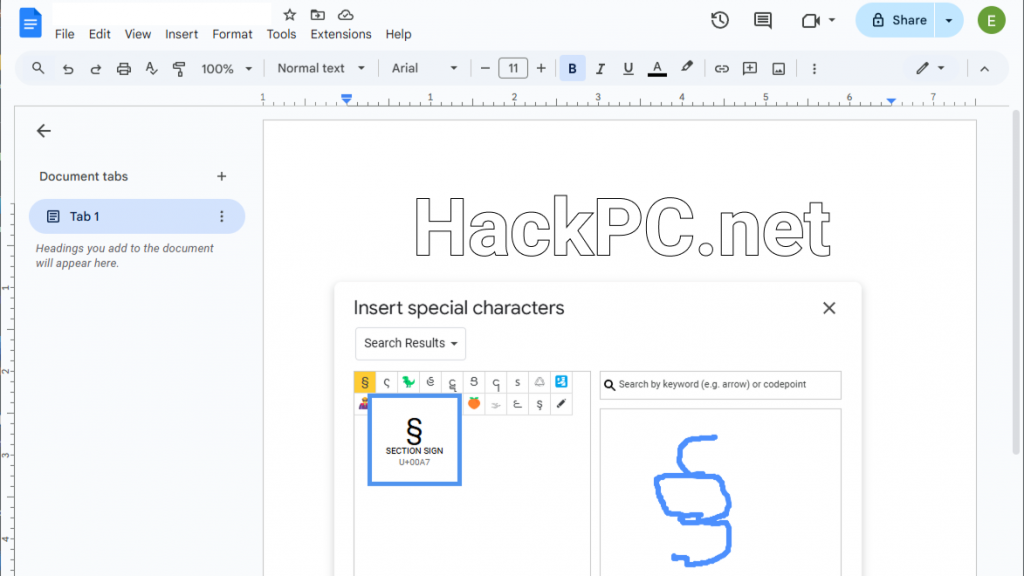Open the Help menu
1024x576 pixels.
coord(398,35)
